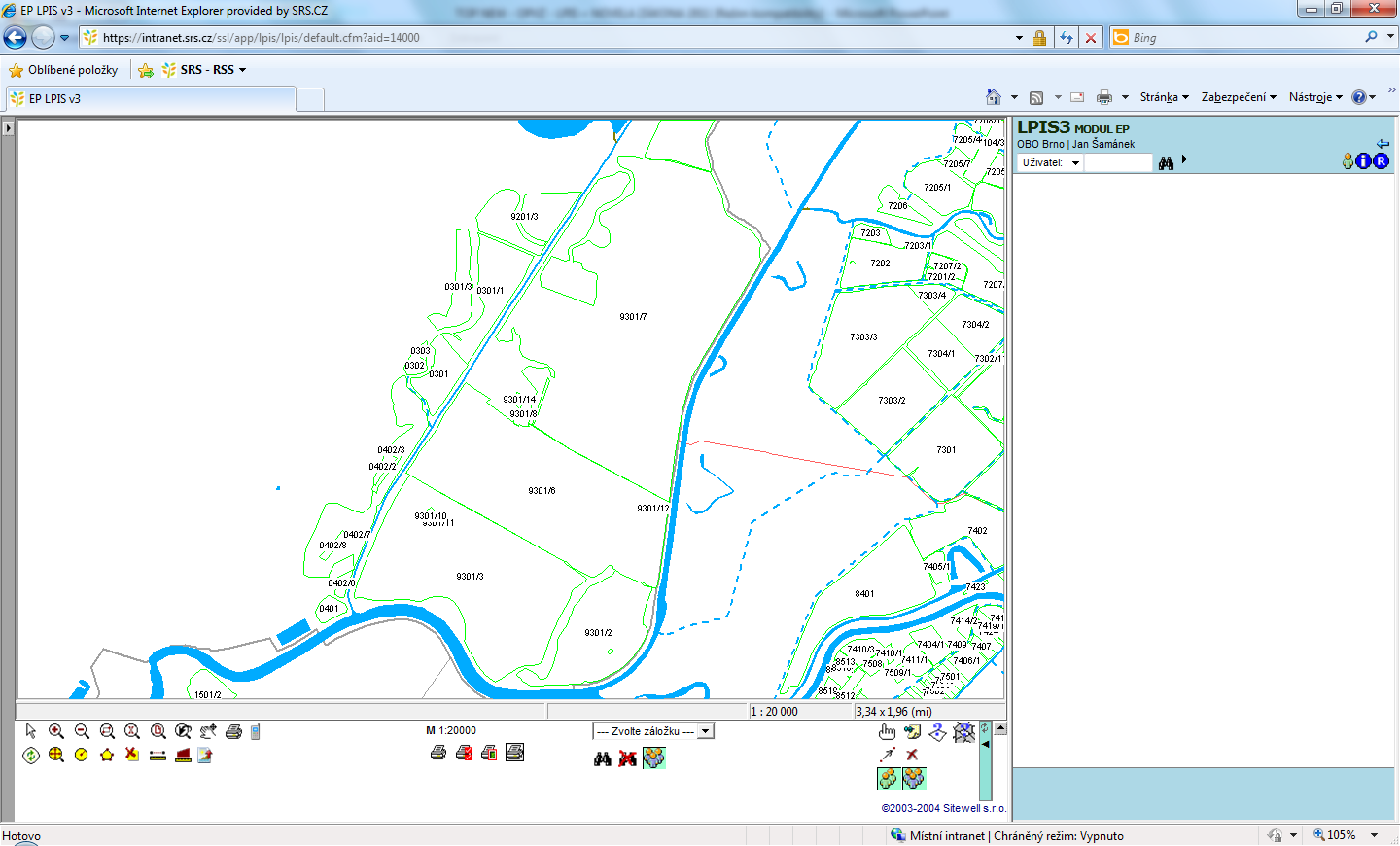The image size is (1400, 846).
Task: Click the binoculars search icon below bookmark dropdown
Action: point(603,758)
